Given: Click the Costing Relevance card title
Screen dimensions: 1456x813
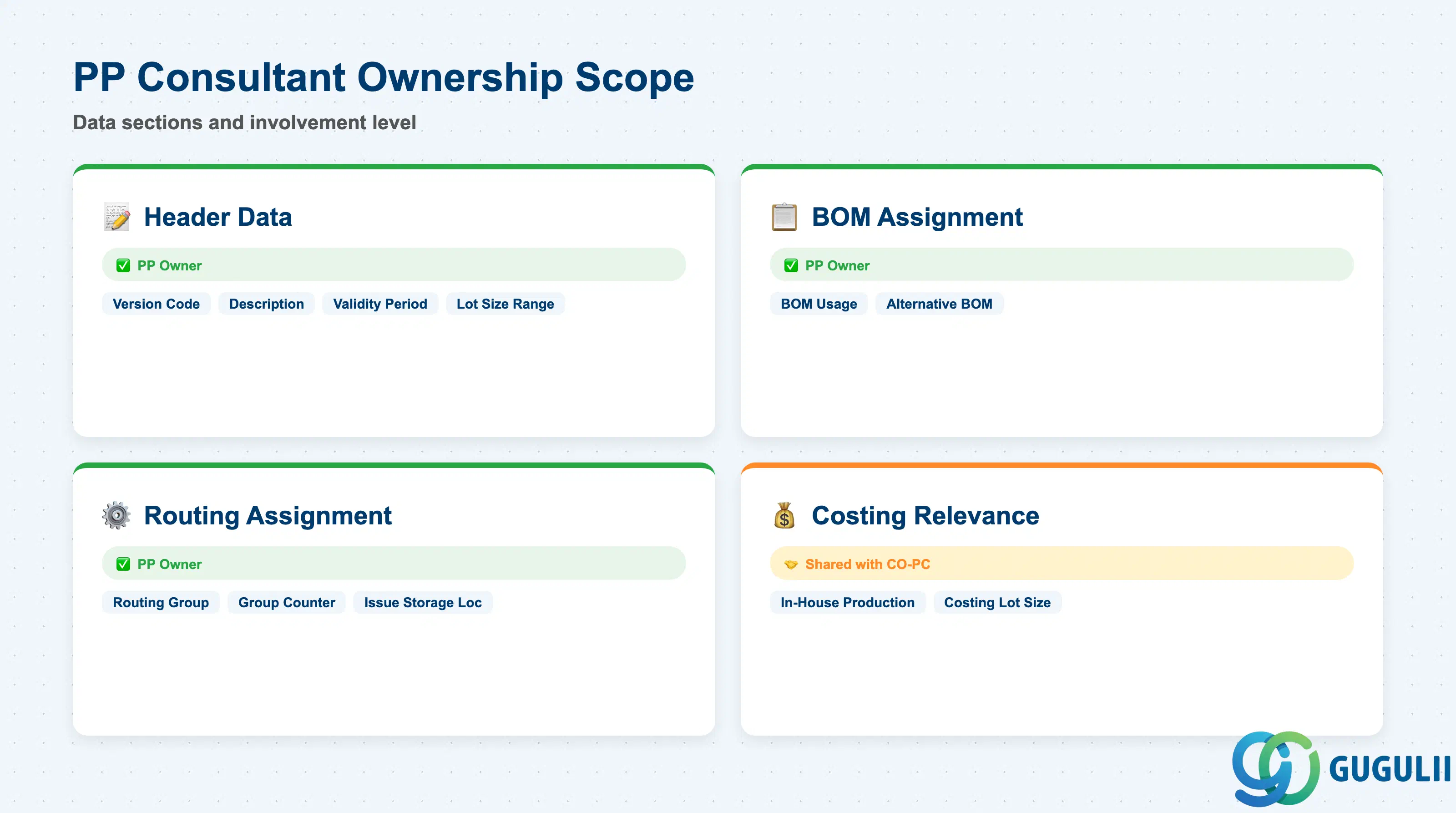Looking at the screenshot, I should point(925,516).
